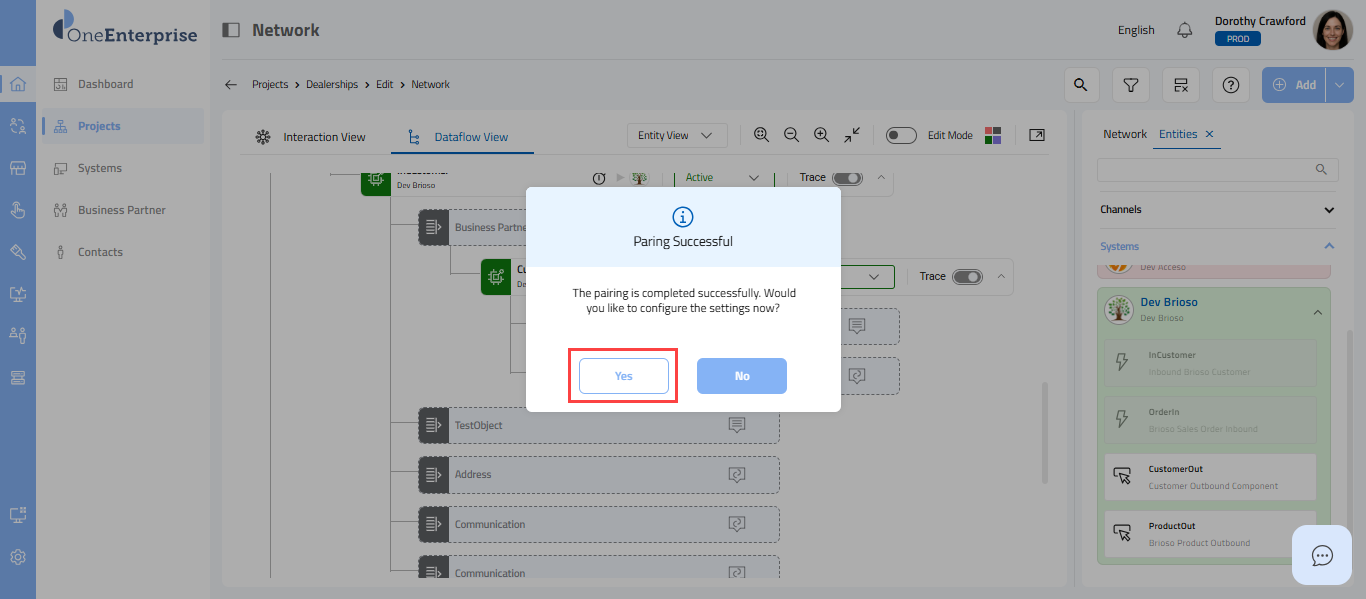Click No in pairing dialog
1366x599 pixels.
(x=742, y=376)
